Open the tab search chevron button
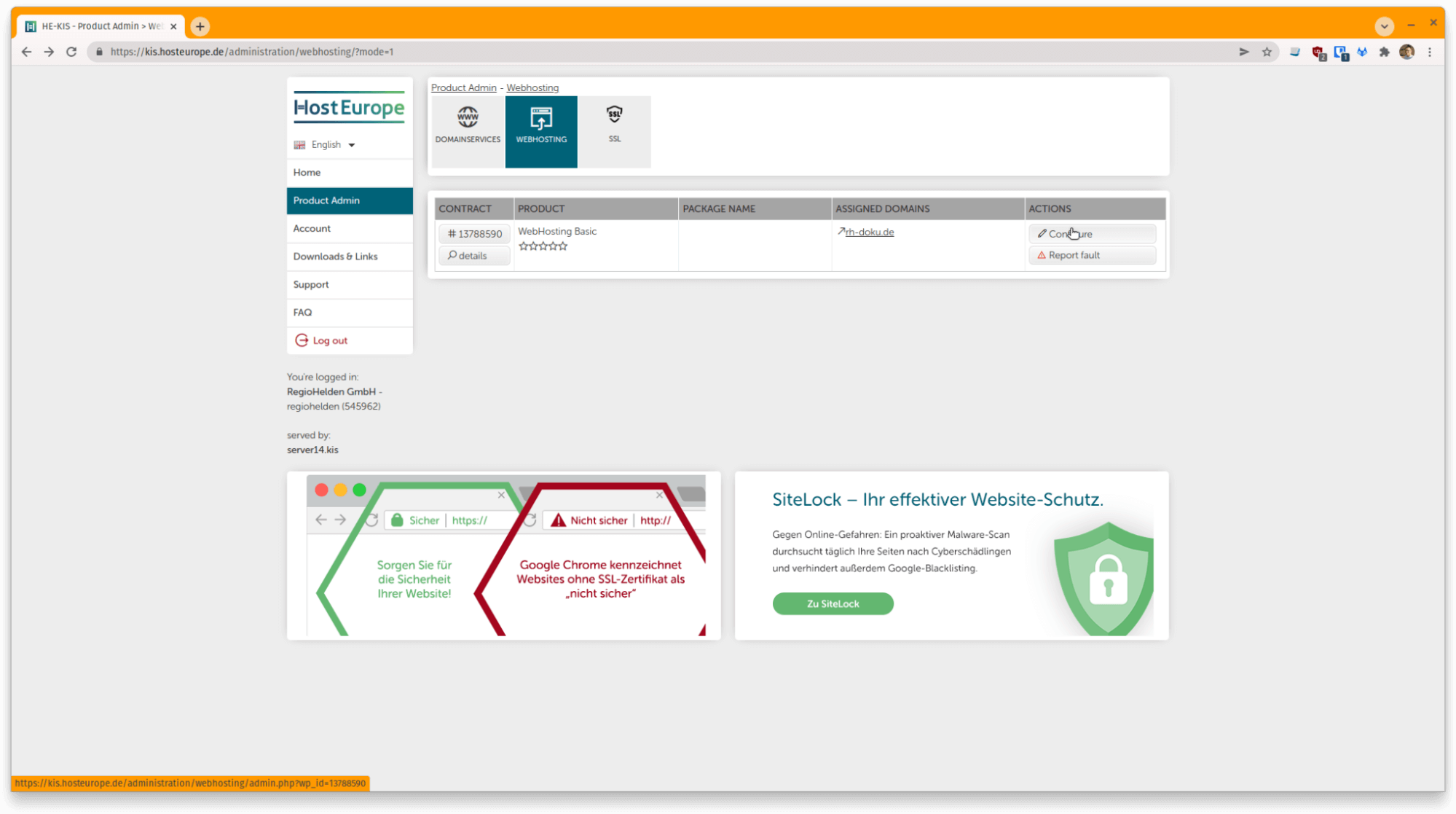 click(1385, 26)
